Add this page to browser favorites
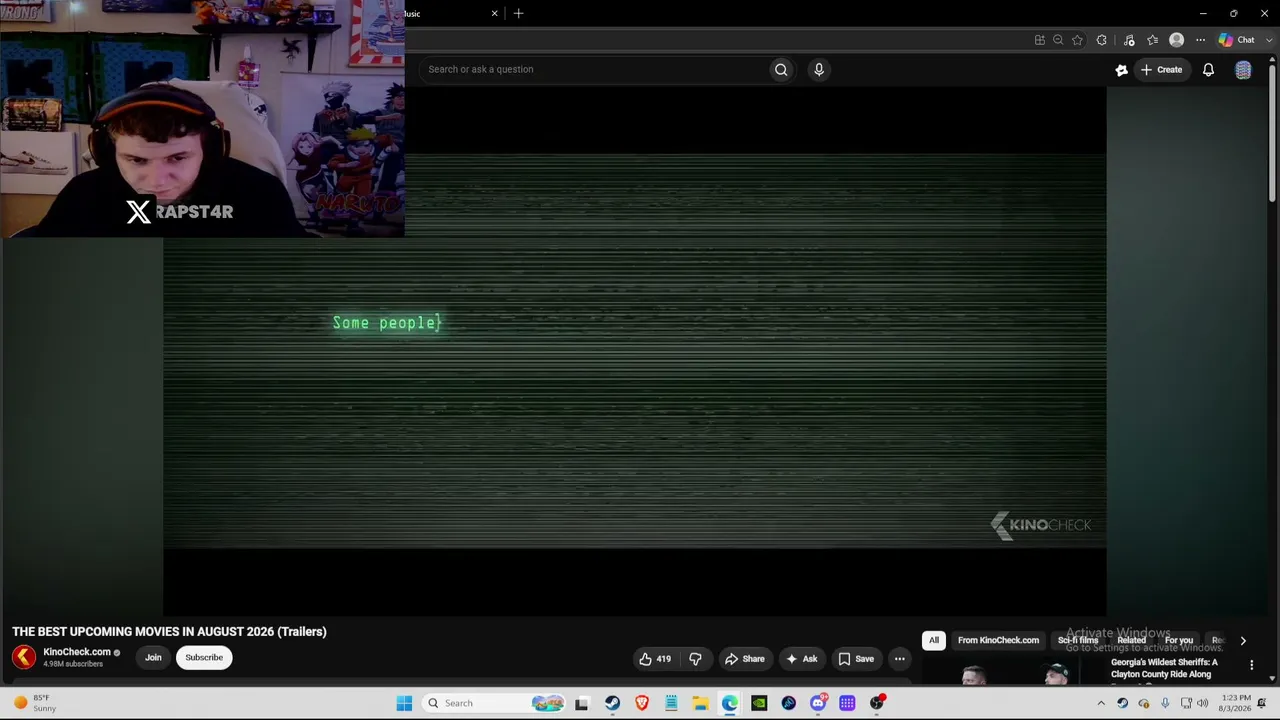Image resolution: width=1280 pixels, height=720 pixels. [1077, 40]
